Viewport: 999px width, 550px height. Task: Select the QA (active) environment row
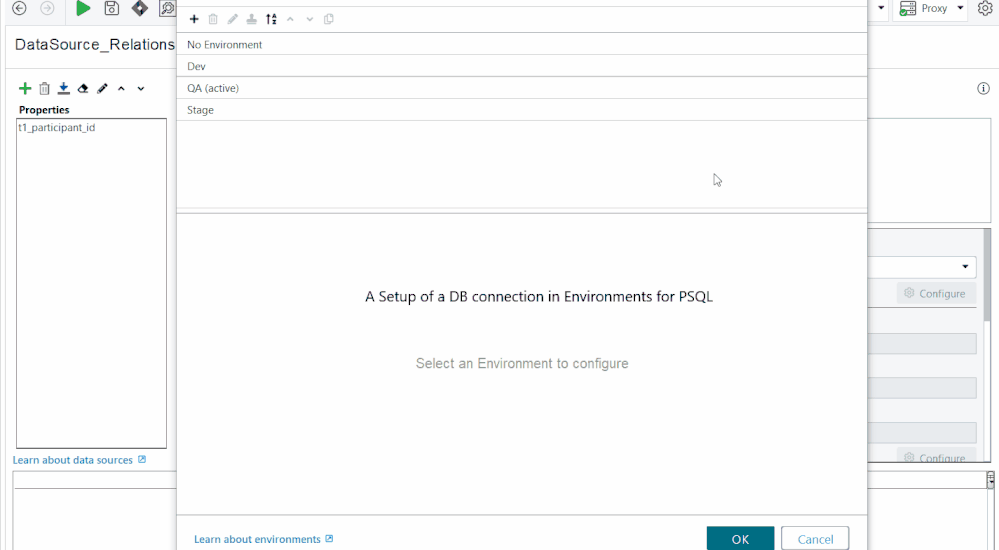[x=522, y=88]
